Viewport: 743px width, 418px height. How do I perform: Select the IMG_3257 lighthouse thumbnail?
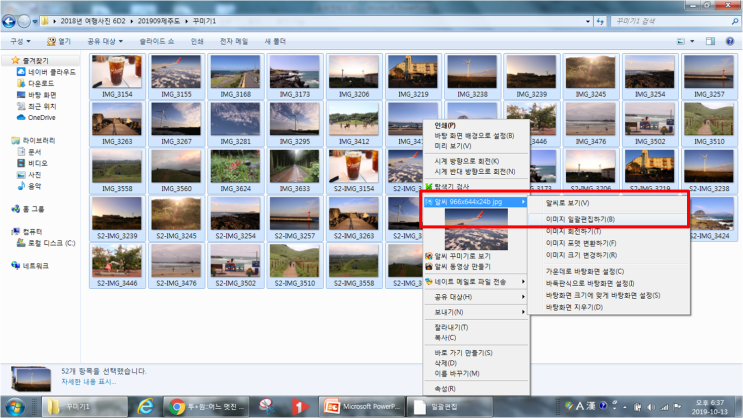click(x=709, y=76)
